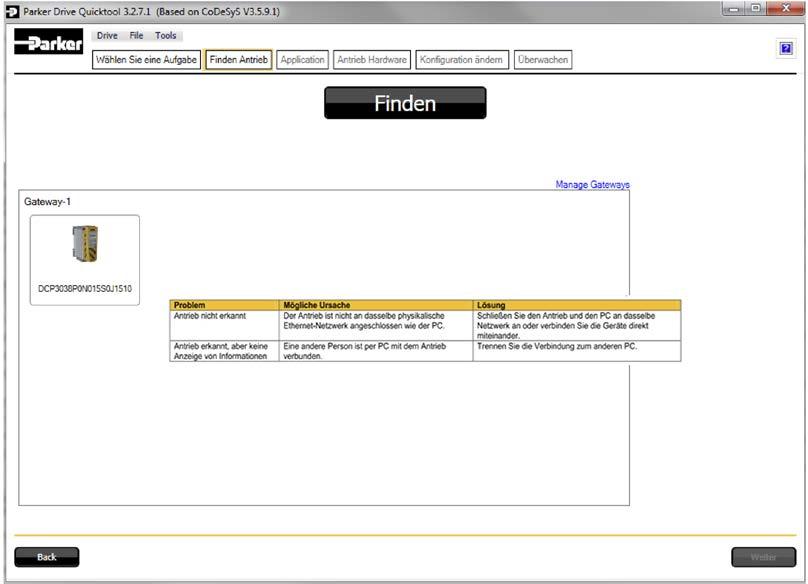This screenshot has width=808, height=584.
Task: Click the Mögliche Ursache column header
Action: coord(376,305)
